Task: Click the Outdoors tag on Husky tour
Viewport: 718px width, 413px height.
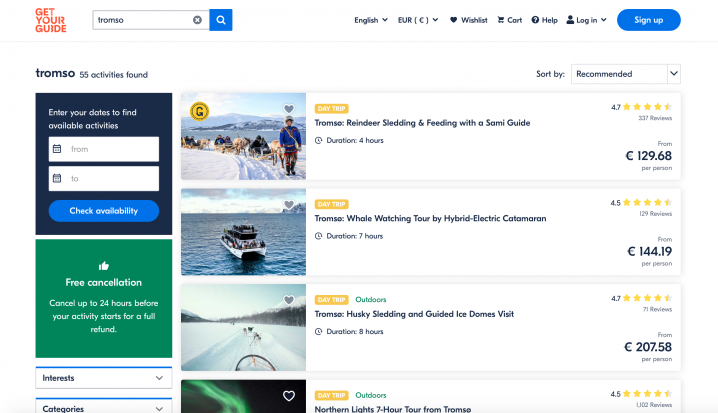Action: (371, 300)
